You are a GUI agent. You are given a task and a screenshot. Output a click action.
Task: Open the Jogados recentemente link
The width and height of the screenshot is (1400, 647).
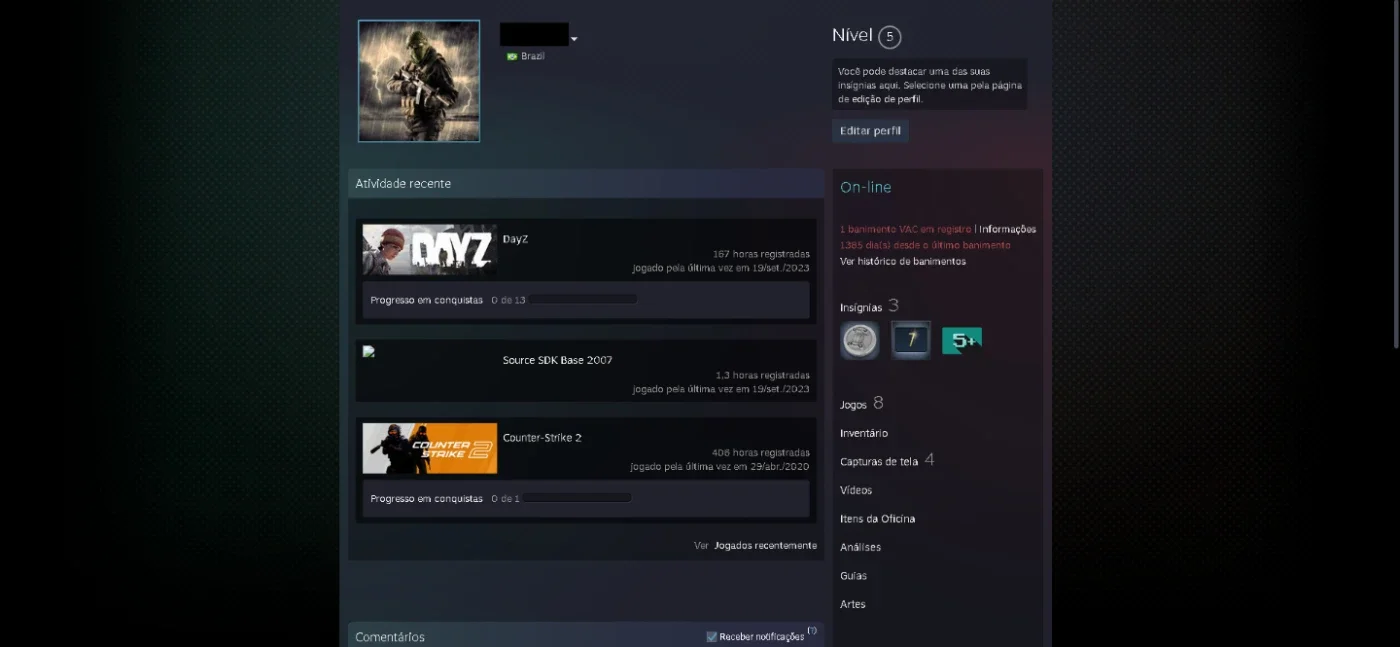tap(765, 546)
